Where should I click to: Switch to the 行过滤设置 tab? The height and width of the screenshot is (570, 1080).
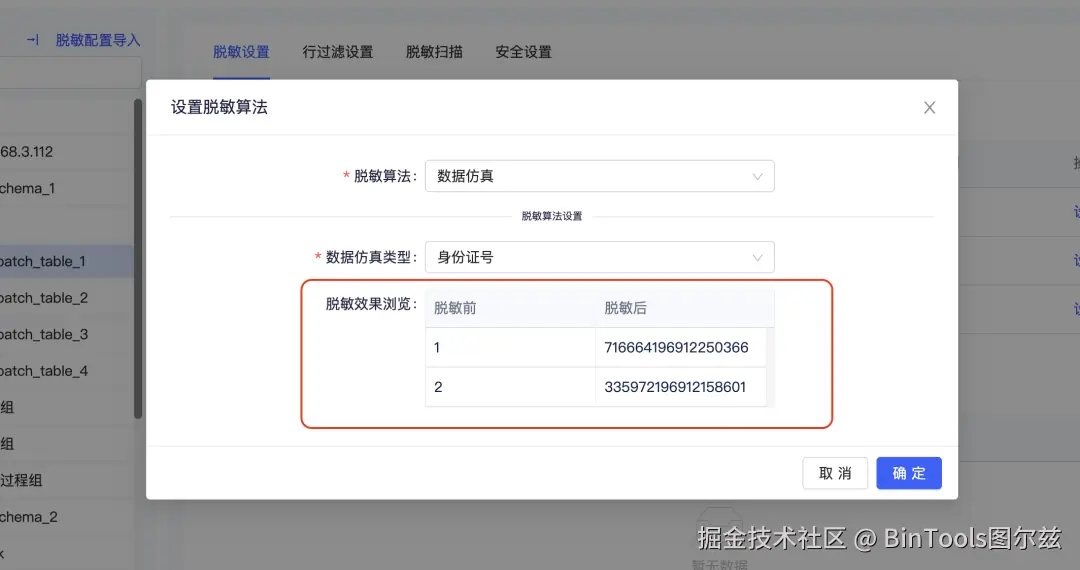(x=338, y=52)
